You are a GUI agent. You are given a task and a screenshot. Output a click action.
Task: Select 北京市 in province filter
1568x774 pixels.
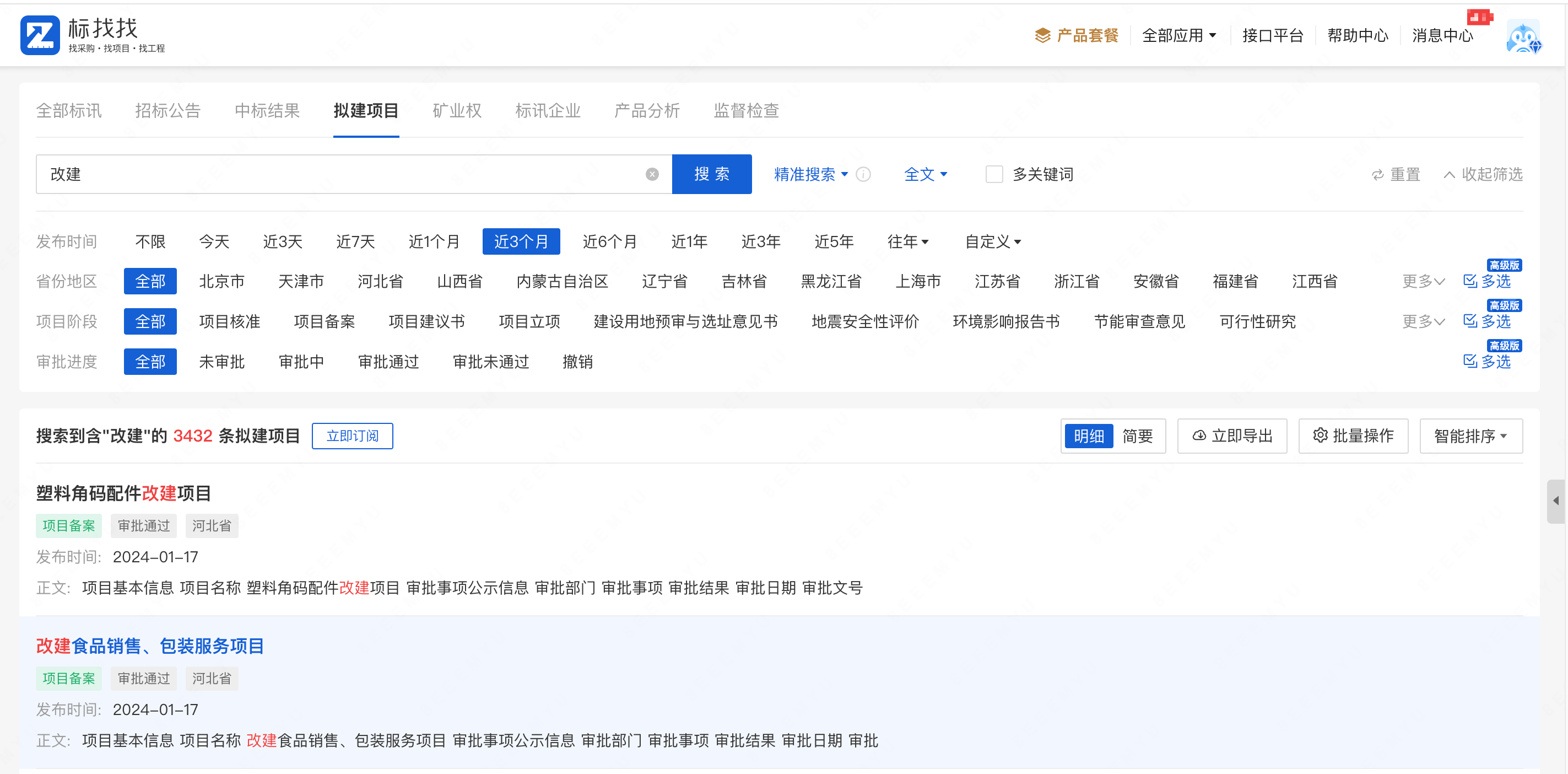[x=221, y=281]
